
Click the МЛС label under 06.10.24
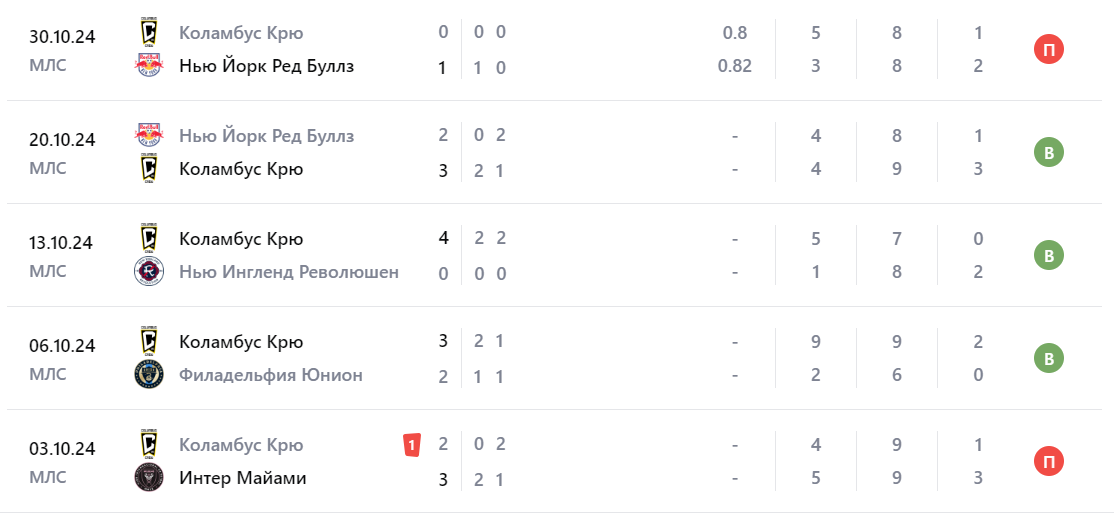(x=48, y=374)
